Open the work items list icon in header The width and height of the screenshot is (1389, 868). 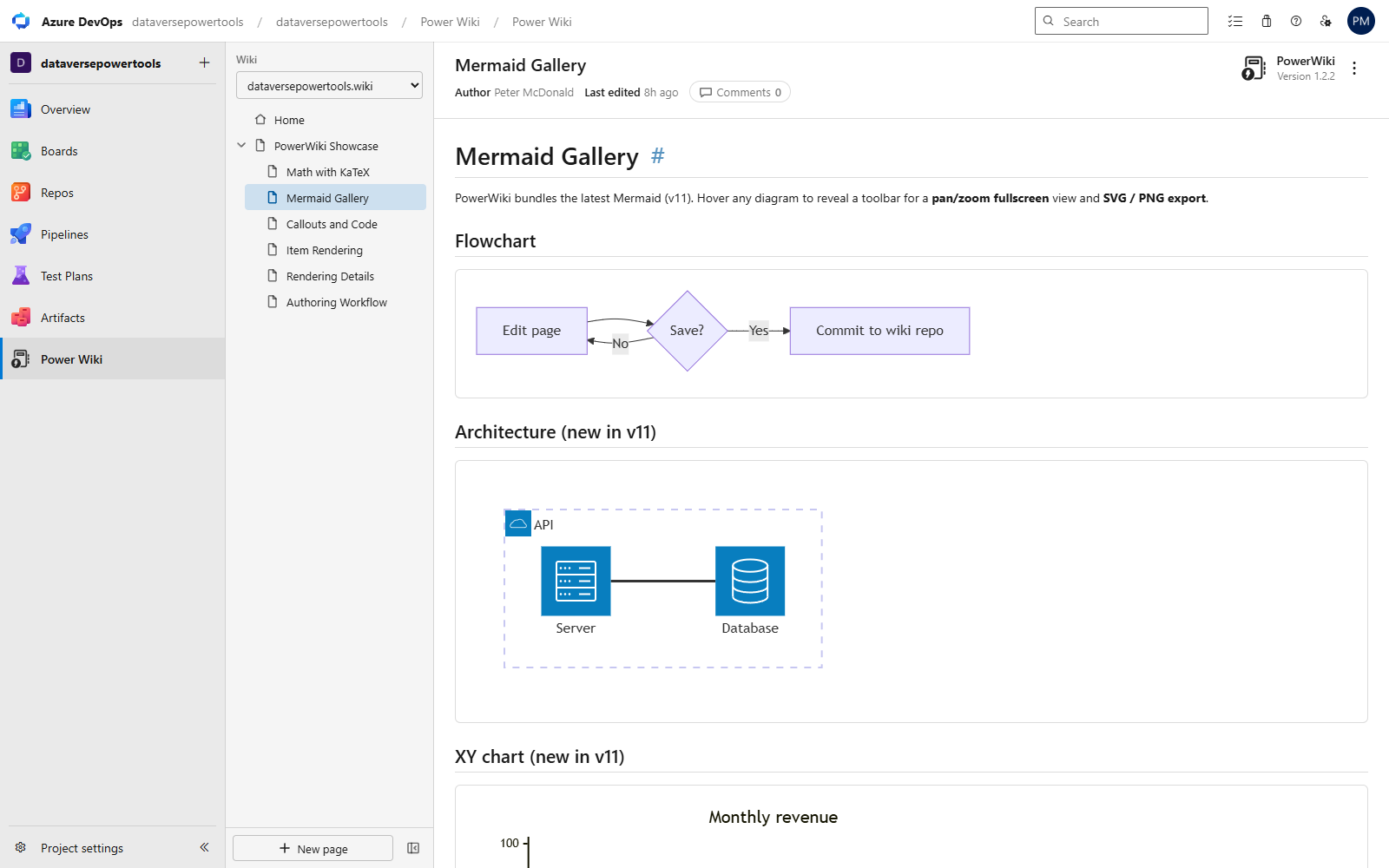1235,21
